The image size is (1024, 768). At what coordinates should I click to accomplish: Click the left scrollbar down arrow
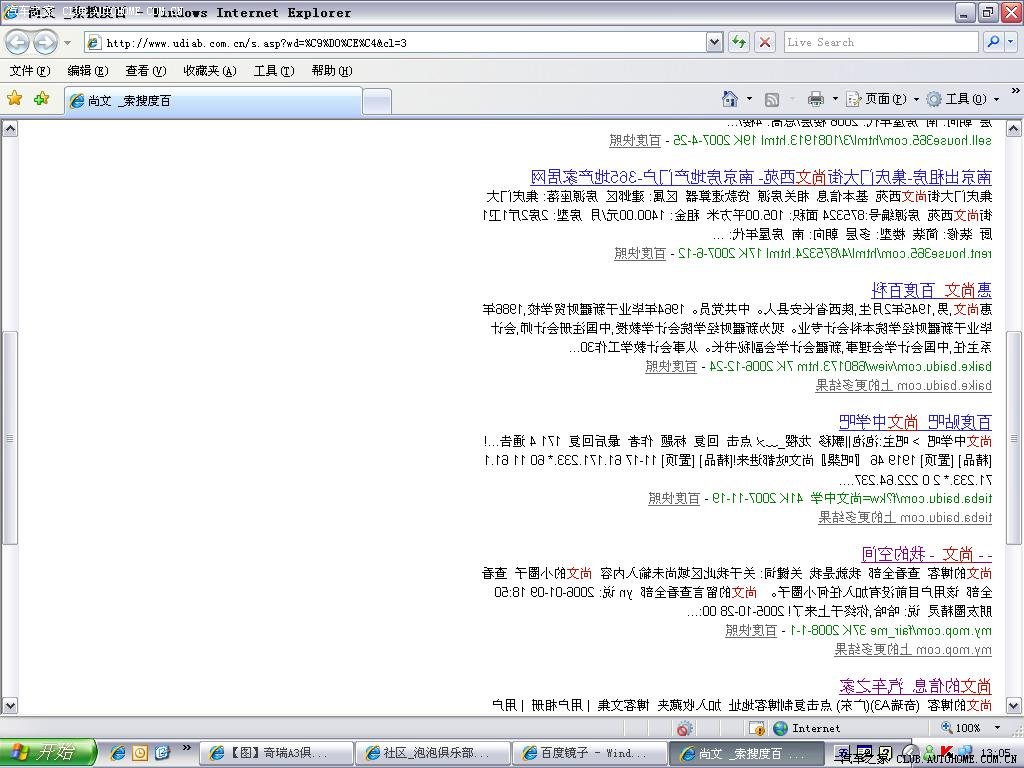pos(10,706)
